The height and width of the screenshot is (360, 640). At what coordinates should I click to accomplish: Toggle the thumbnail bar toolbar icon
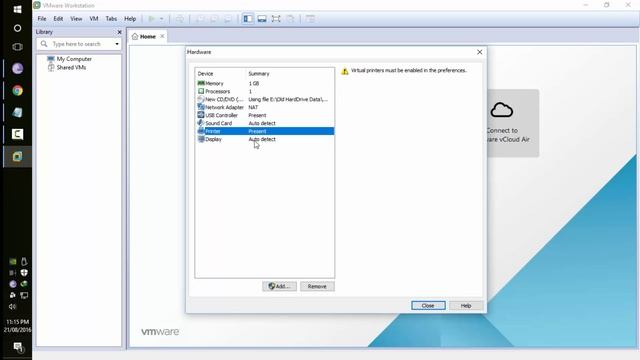tap(262, 19)
